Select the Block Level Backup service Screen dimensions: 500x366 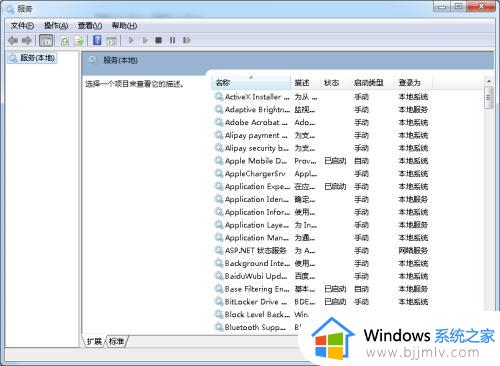tap(262, 314)
